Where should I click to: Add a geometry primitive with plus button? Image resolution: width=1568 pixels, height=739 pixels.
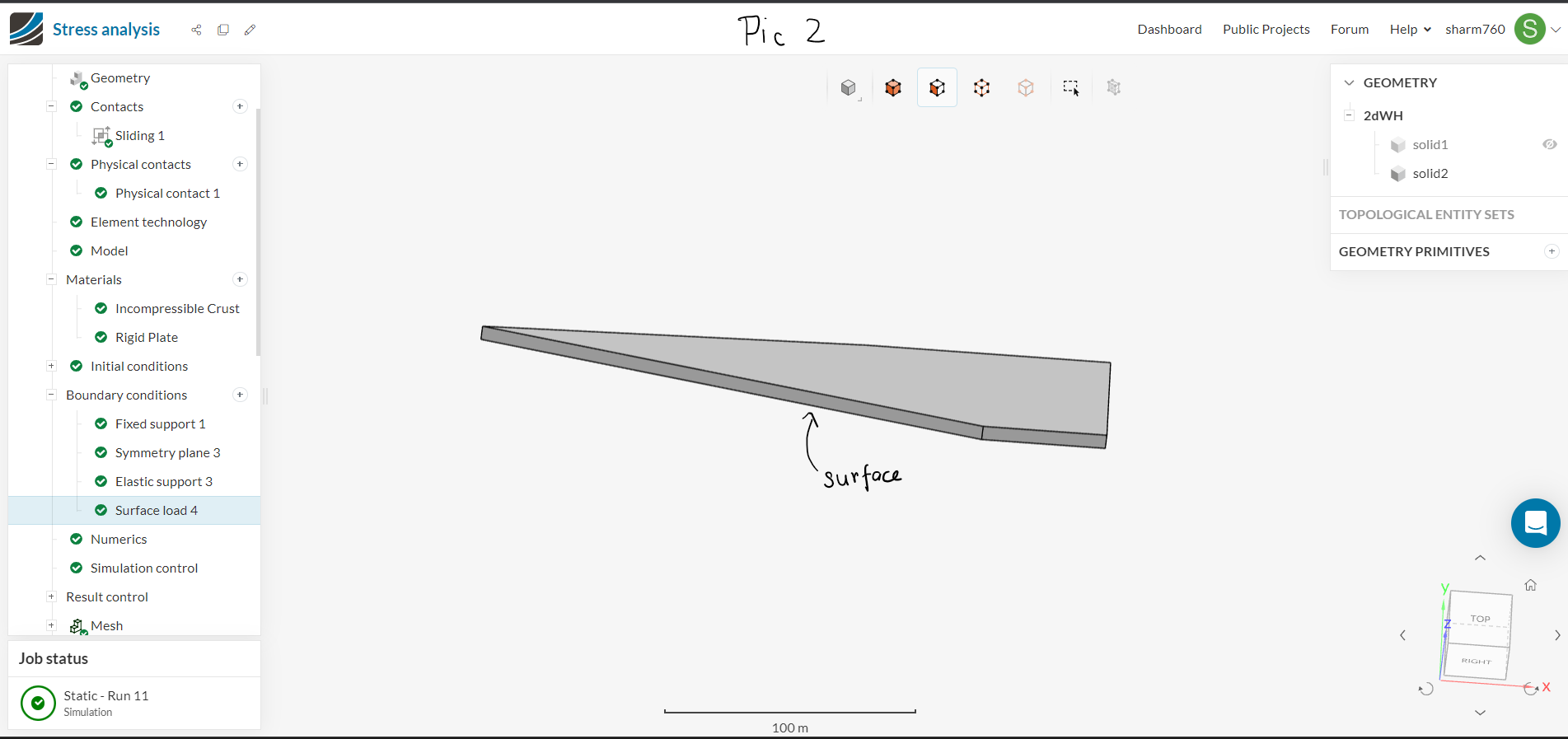[1552, 251]
